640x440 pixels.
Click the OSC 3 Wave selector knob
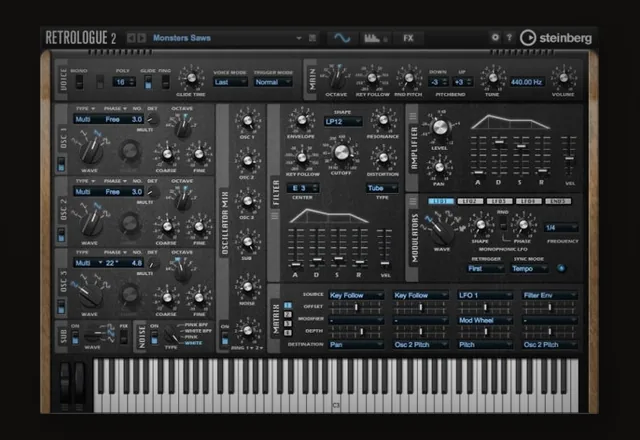coord(91,295)
